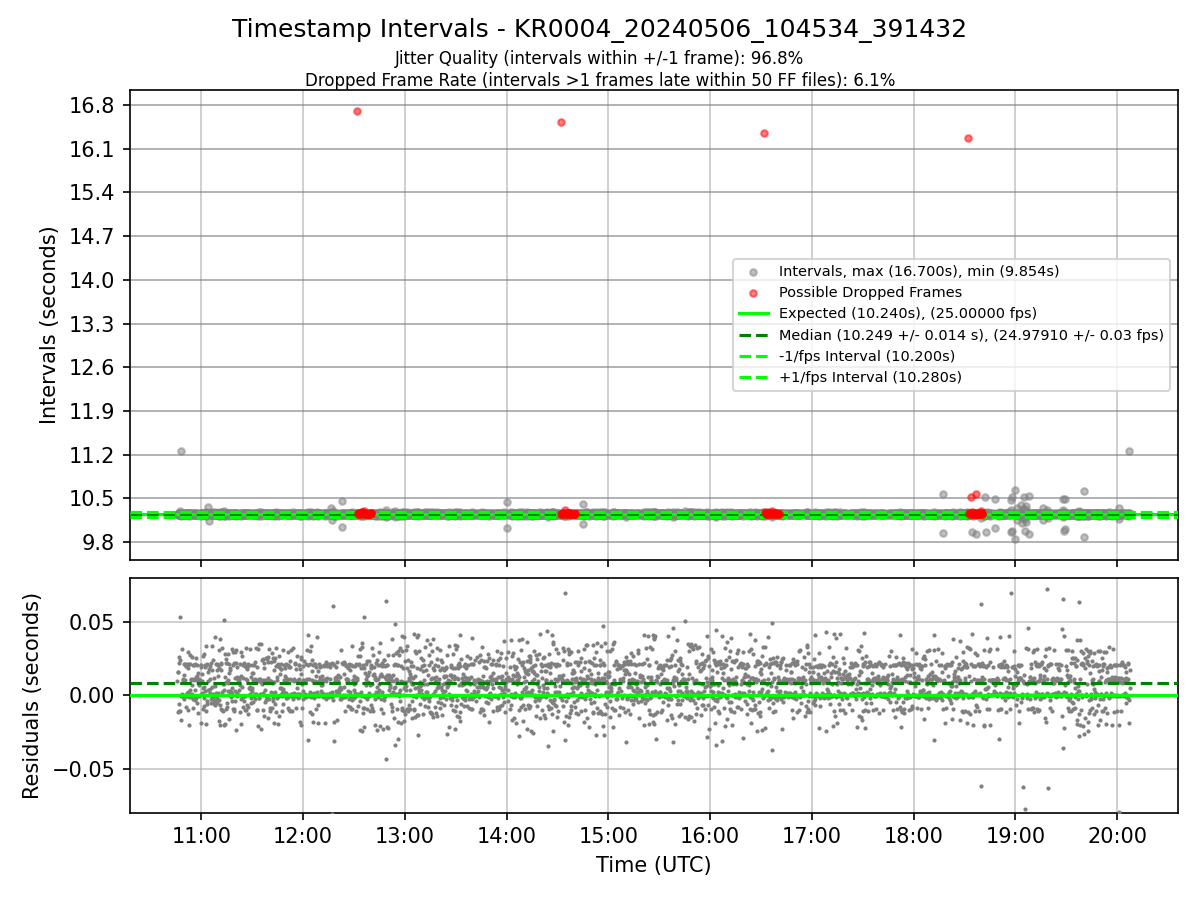Click the 13.3 y-axis tick label
This screenshot has height=900, width=1200.
pyautogui.click(x=91, y=324)
